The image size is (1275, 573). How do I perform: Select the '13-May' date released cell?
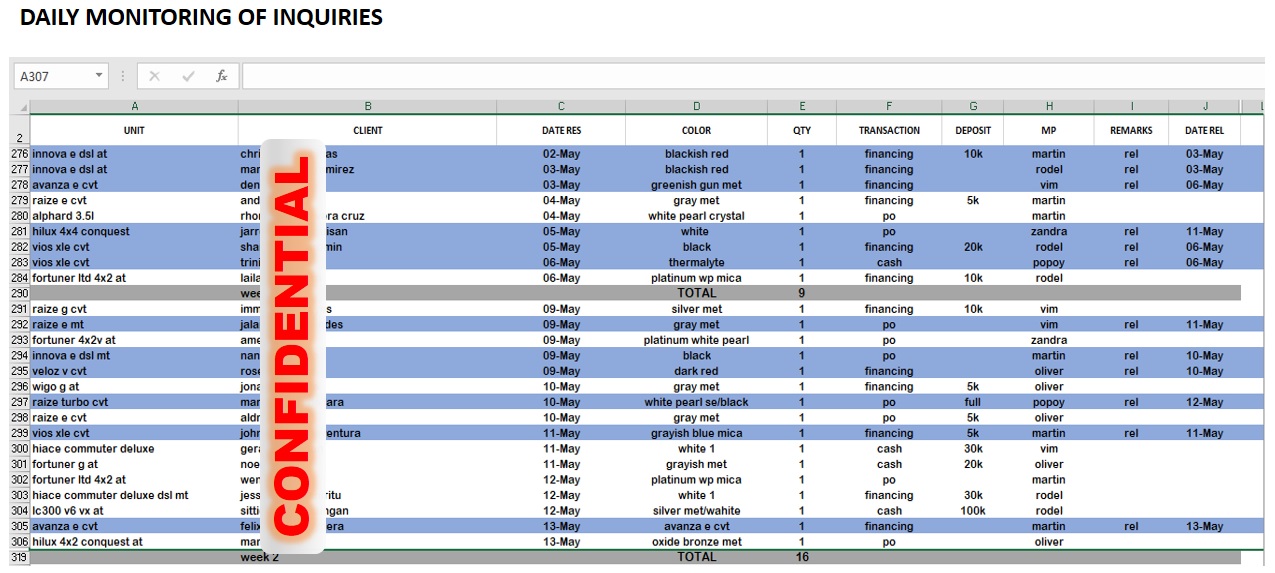[x=1204, y=526]
